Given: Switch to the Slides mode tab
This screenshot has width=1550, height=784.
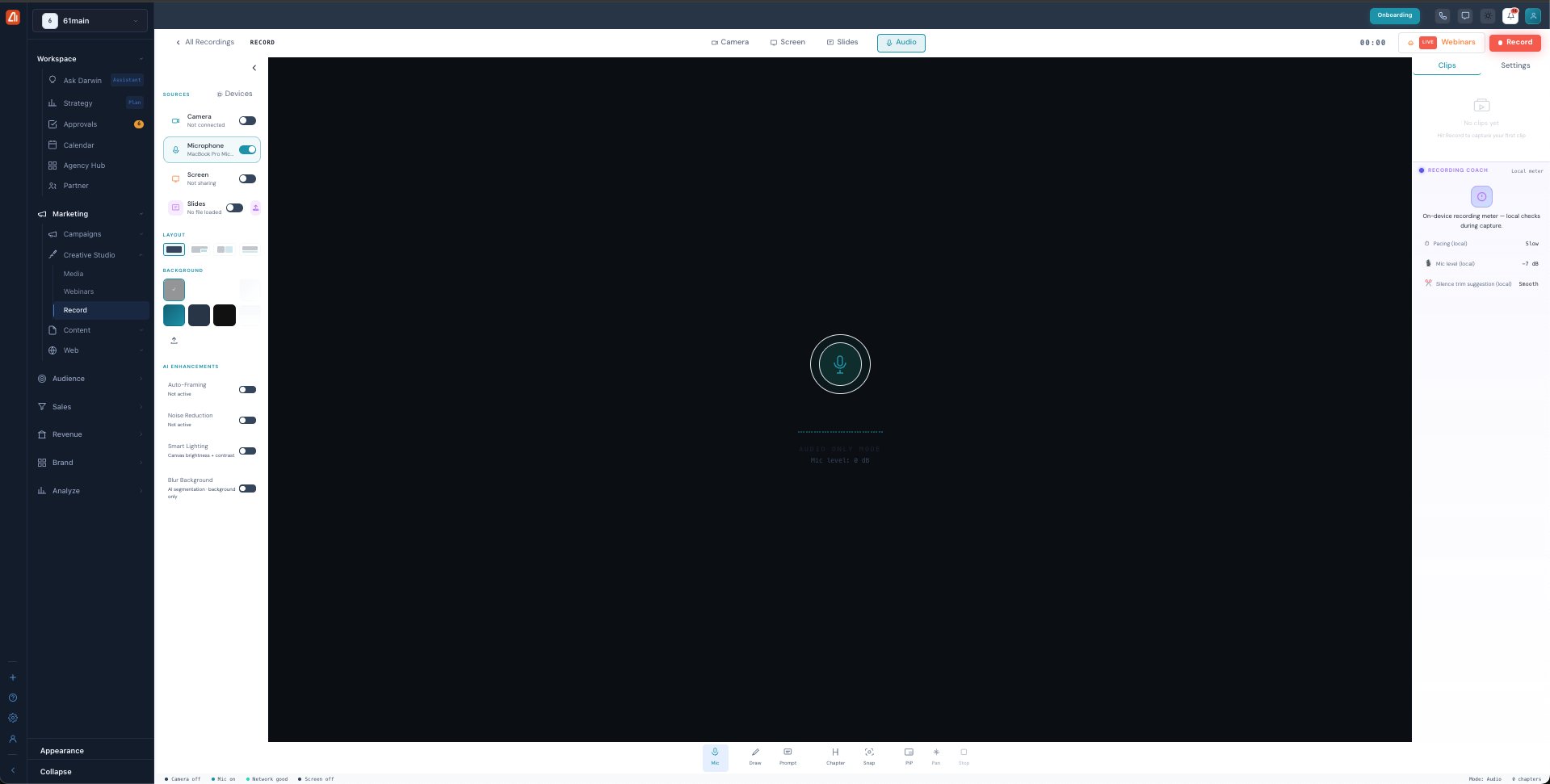Looking at the screenshot, I should (842, 42).
